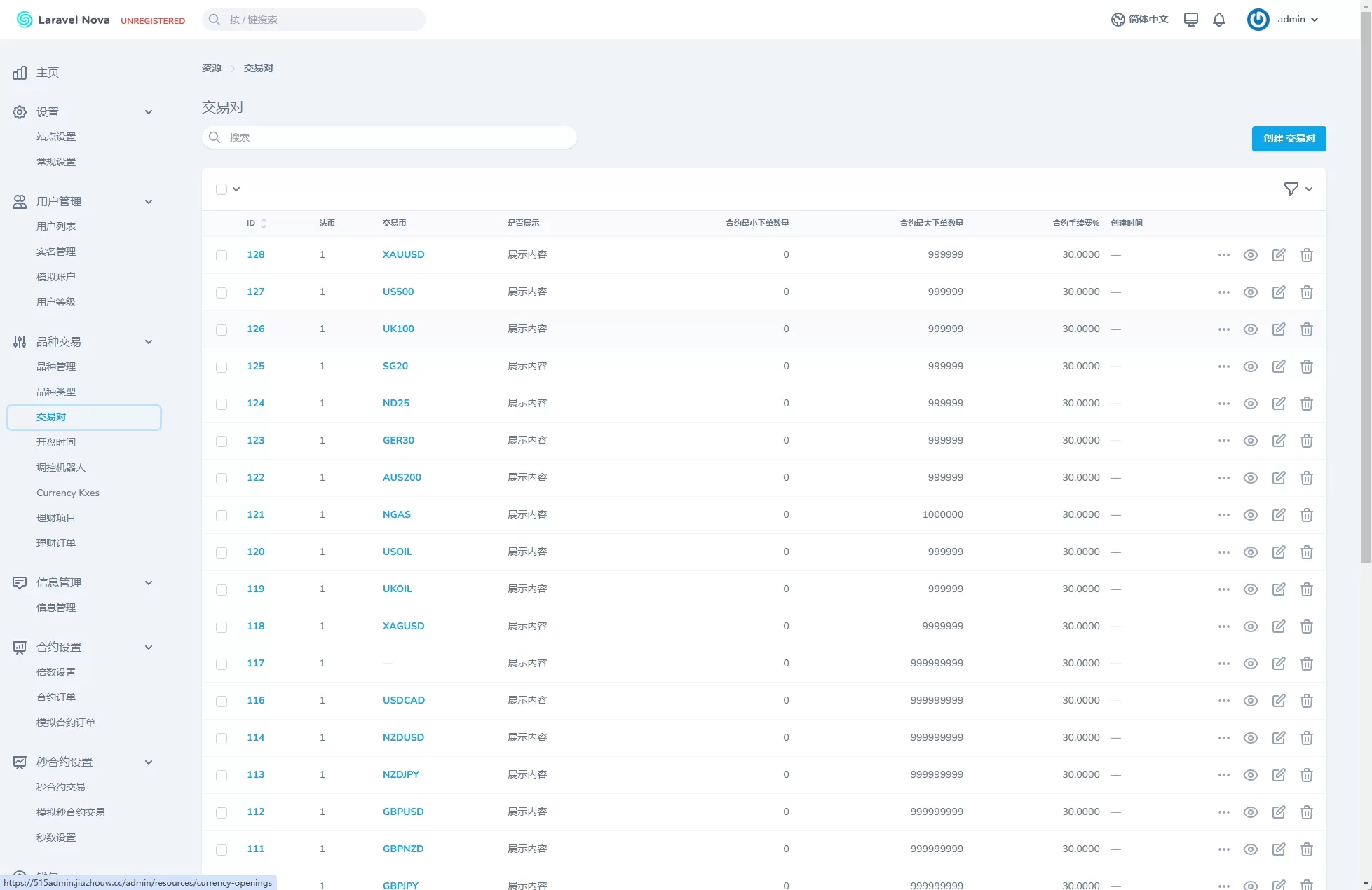Delete the XAUUSD row with trash icon

(x=1306, y=255)
